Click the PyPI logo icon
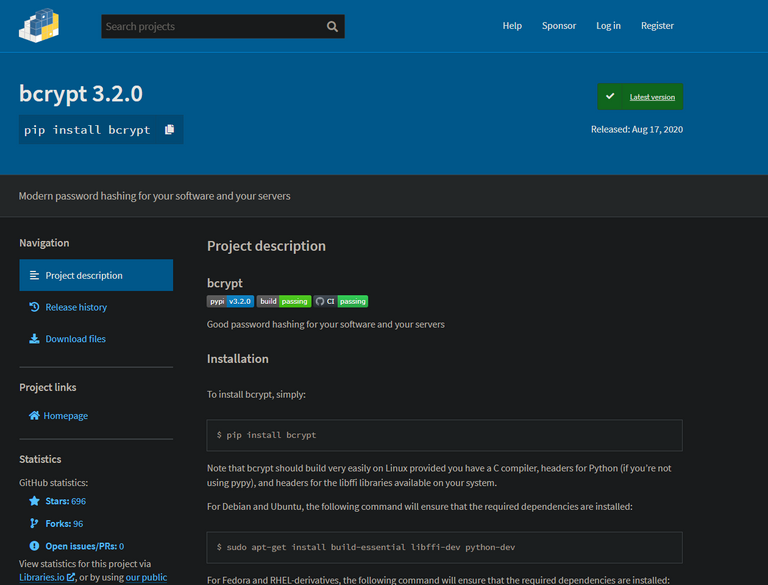The height and width of the screenshot is (585, 768). tap(39, 25)
